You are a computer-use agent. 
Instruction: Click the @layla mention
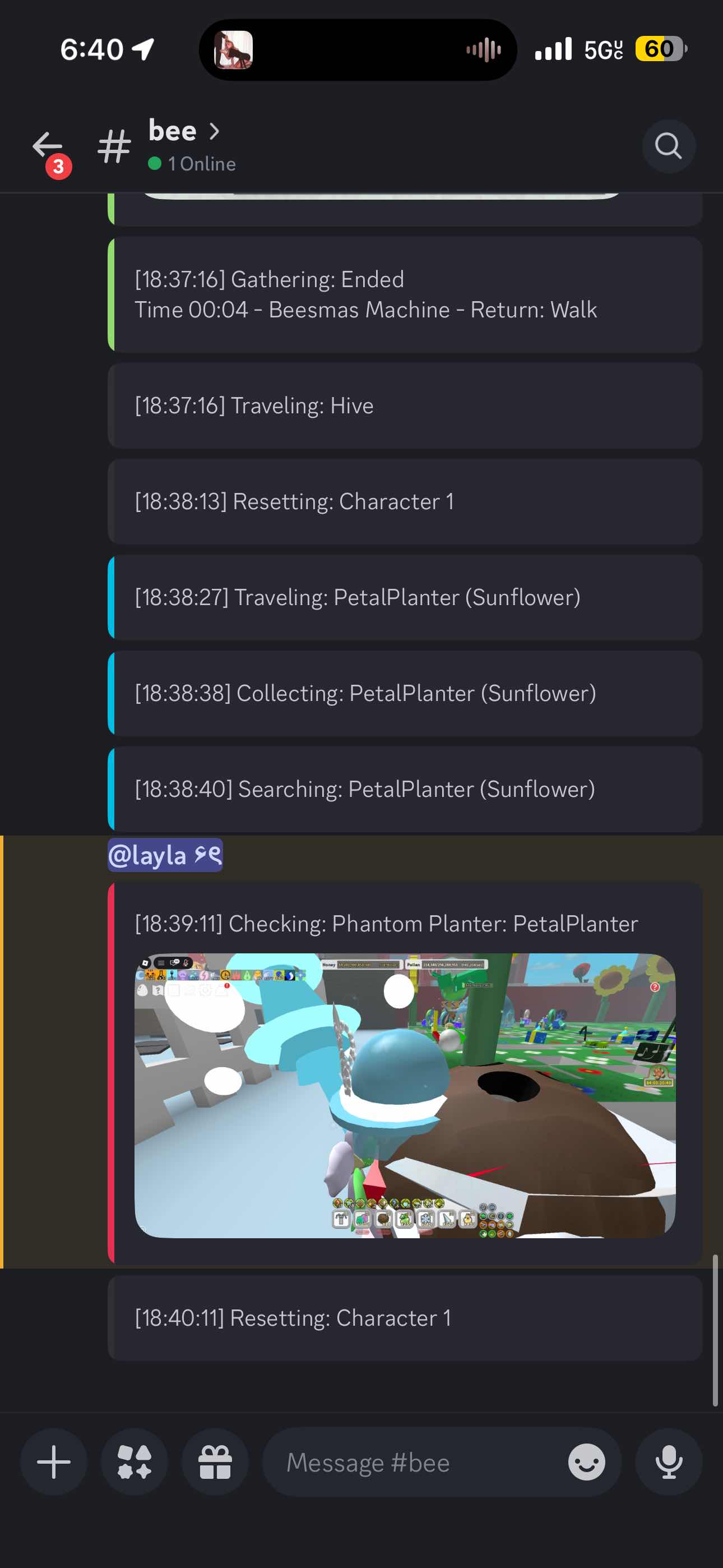coord(165,855)
